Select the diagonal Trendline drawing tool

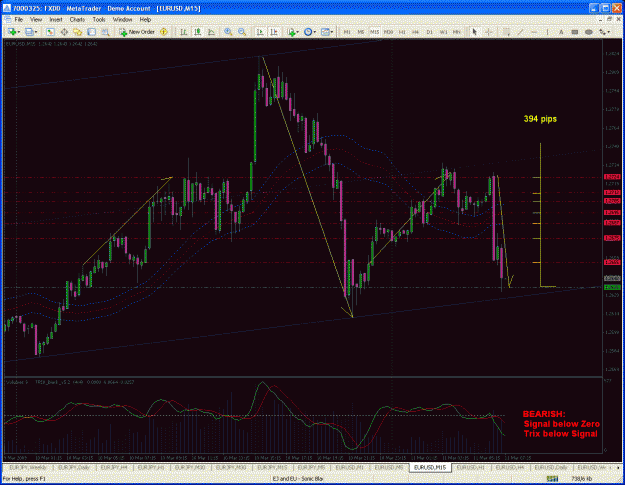520,32
